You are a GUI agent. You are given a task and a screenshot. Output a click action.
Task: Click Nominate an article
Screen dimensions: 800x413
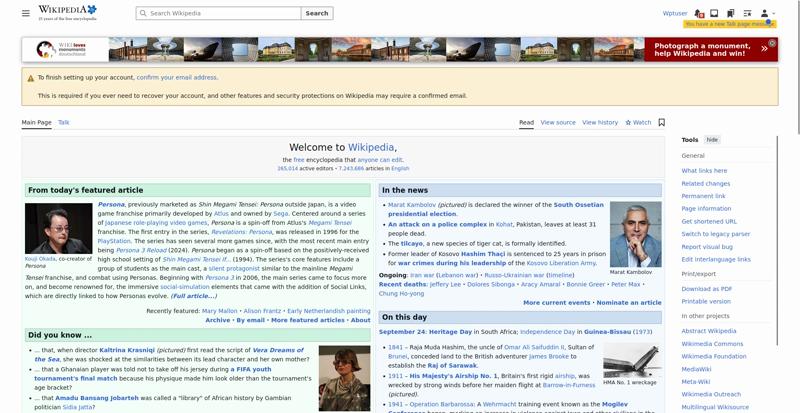point(629,303)
